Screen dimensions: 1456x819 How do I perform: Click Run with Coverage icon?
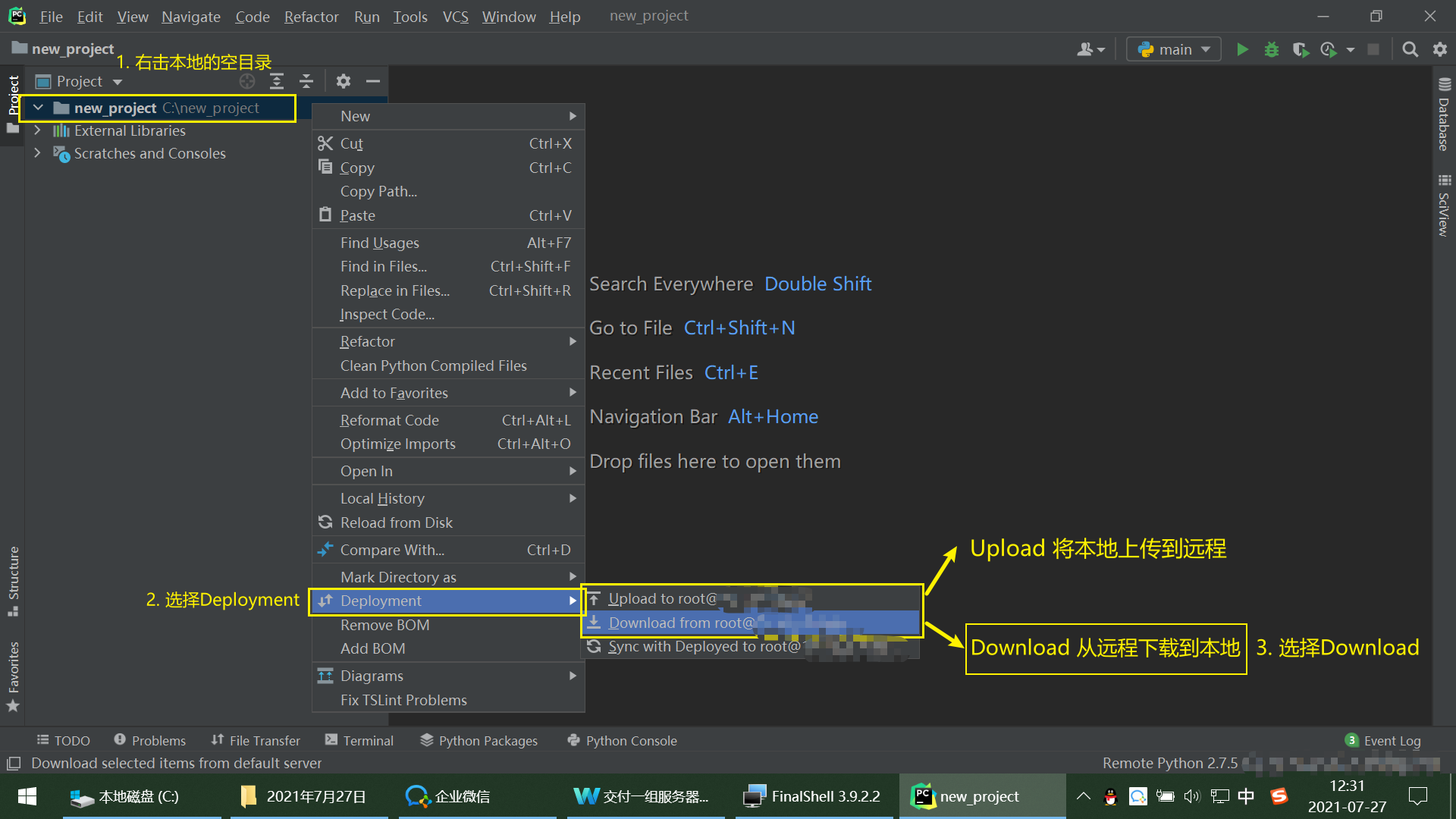pos(1301,49)
